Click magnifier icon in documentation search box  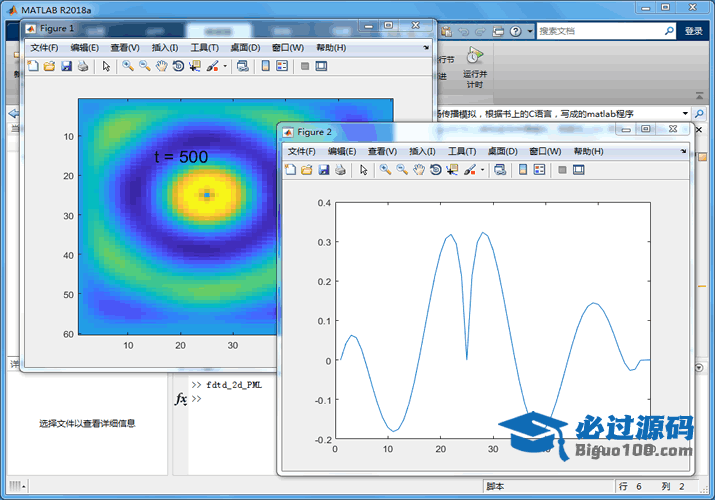coord(669,31)
